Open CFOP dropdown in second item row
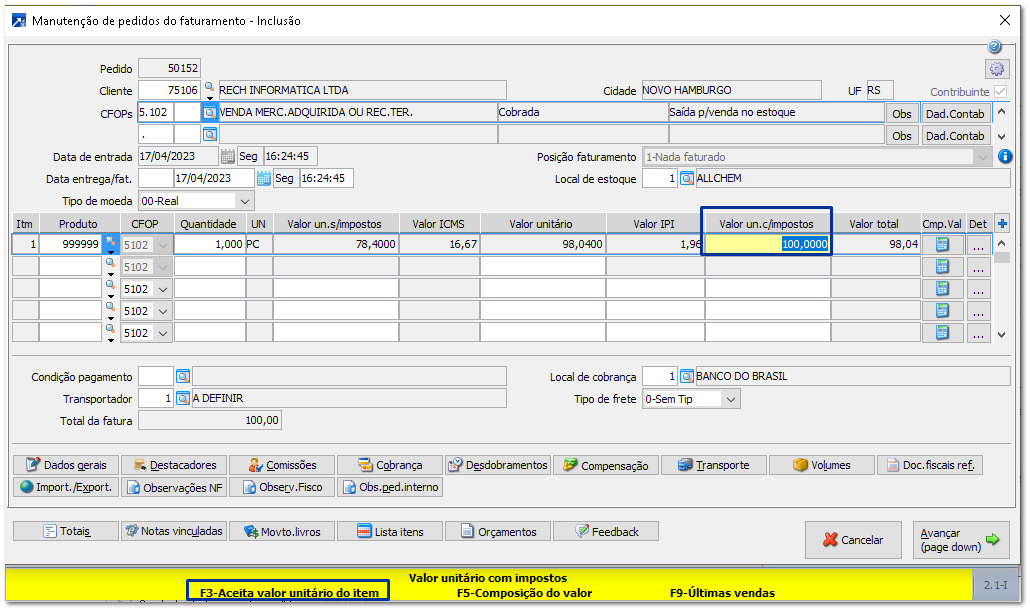The height and width of the screenshot is (611, 1030). (x=164, y=267)
